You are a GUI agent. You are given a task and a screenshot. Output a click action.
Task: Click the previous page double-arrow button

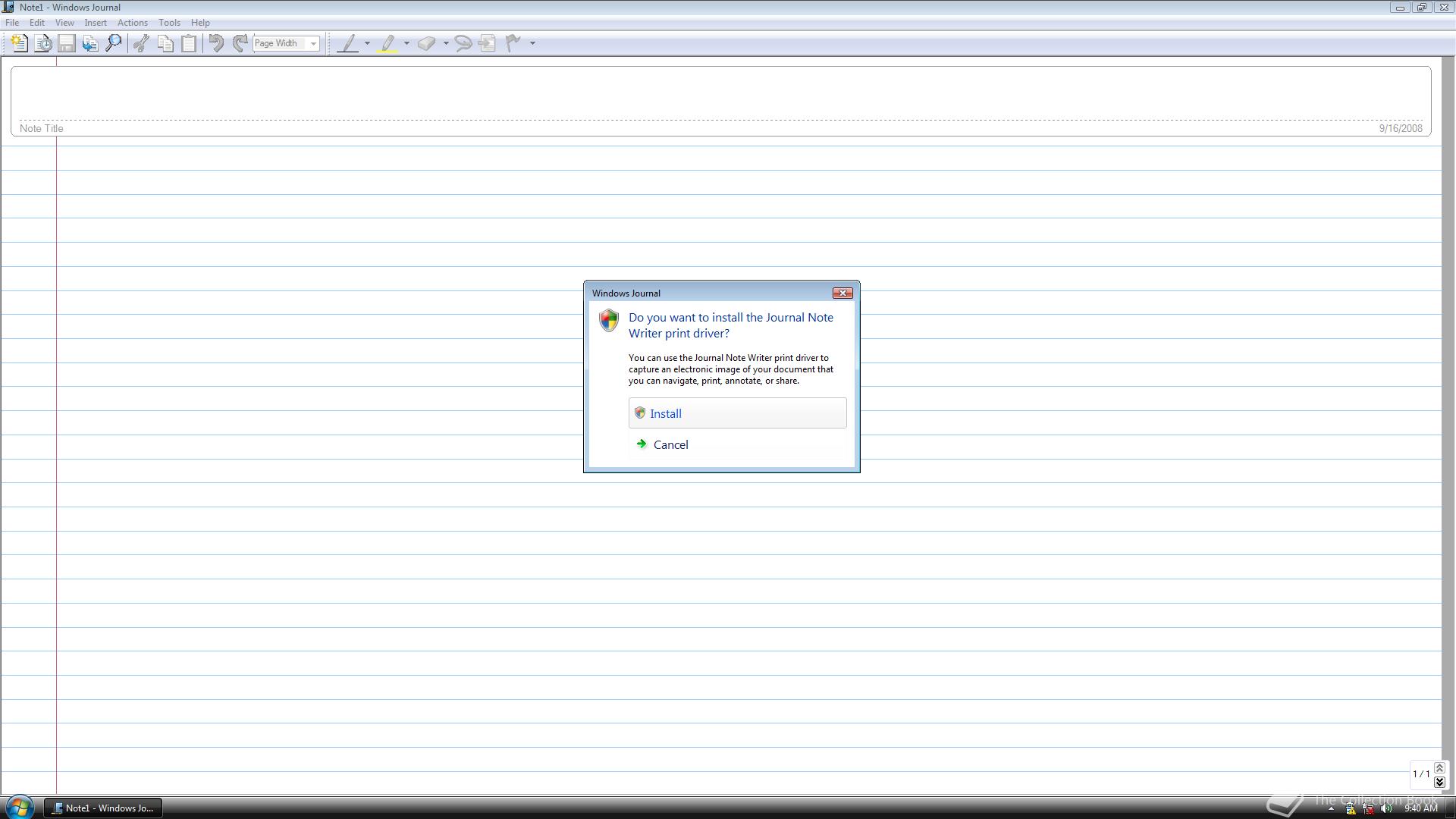point(1439,768)
